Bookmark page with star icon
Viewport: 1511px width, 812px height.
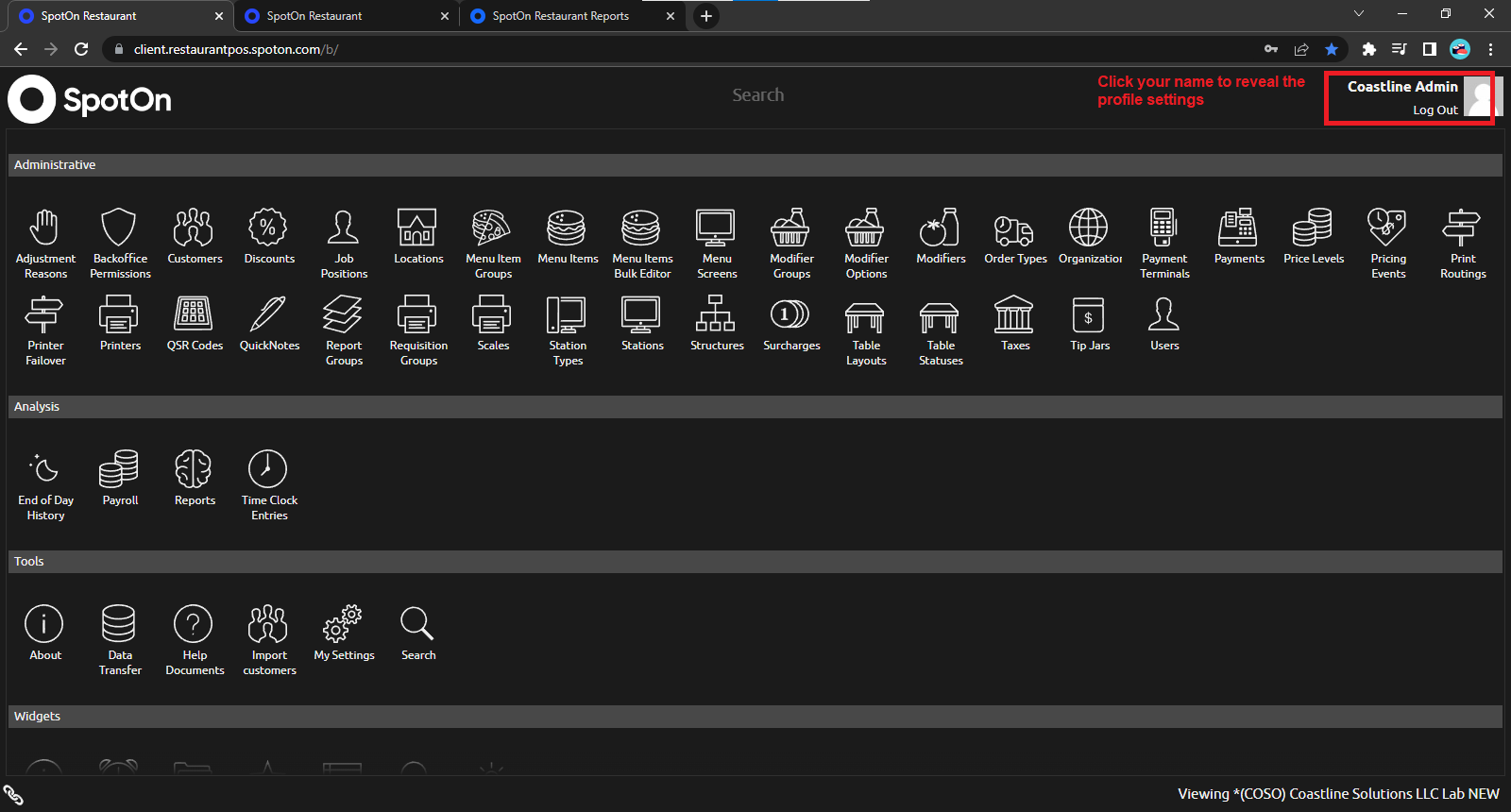tap(1332, 49)
